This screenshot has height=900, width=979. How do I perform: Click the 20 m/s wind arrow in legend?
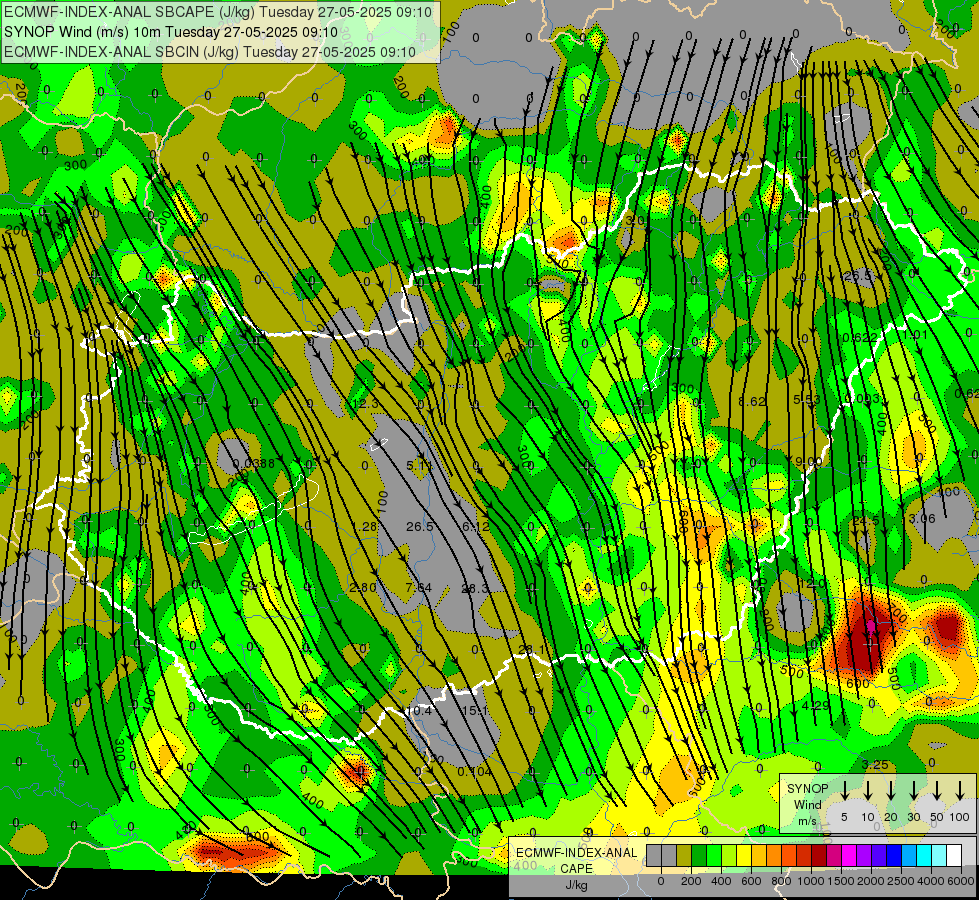pos(891,790)
